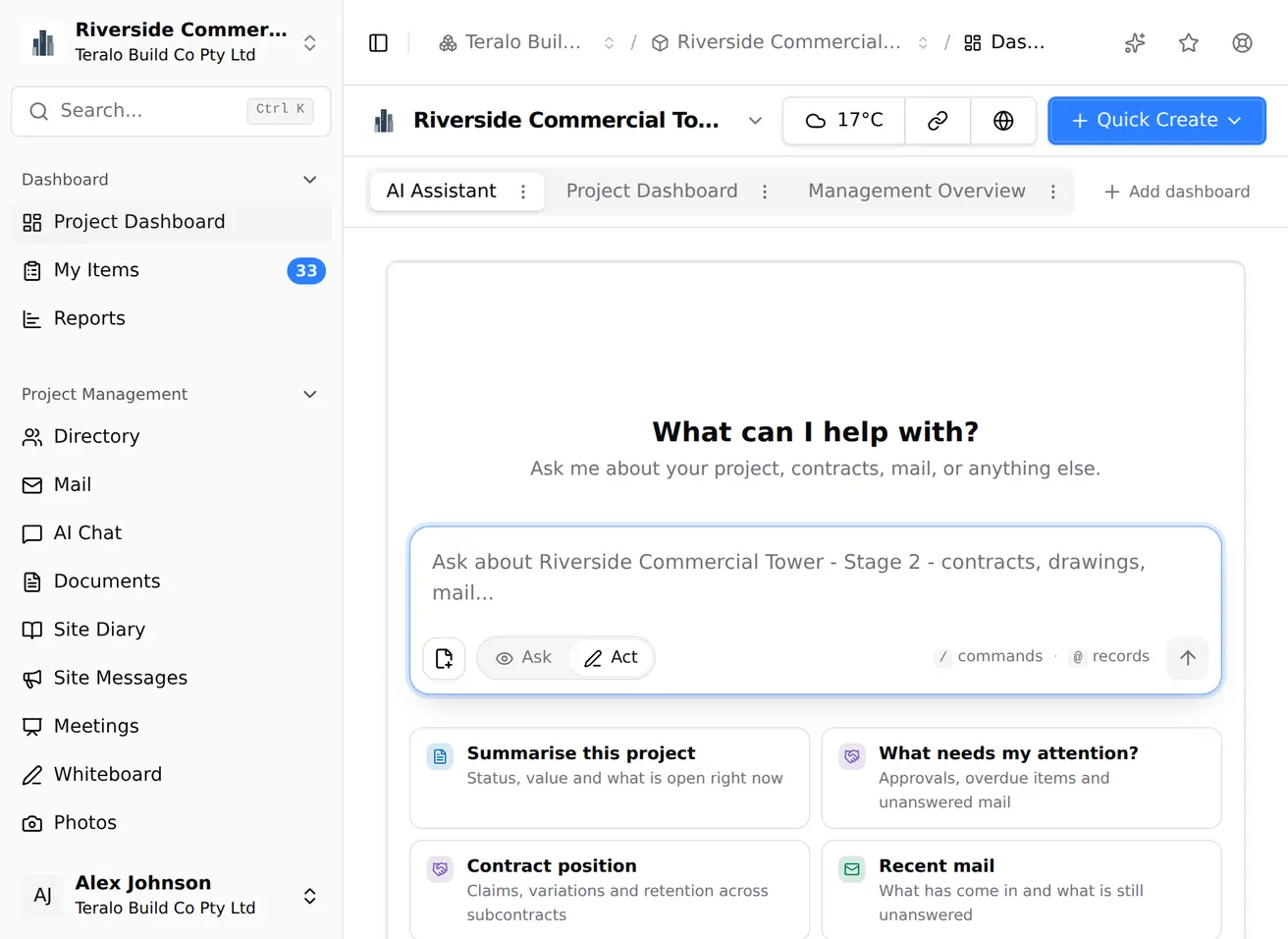This screenshot has width=1288, height=939.
Task: Choose the Contract position suggestion
Action: point(610,890)
